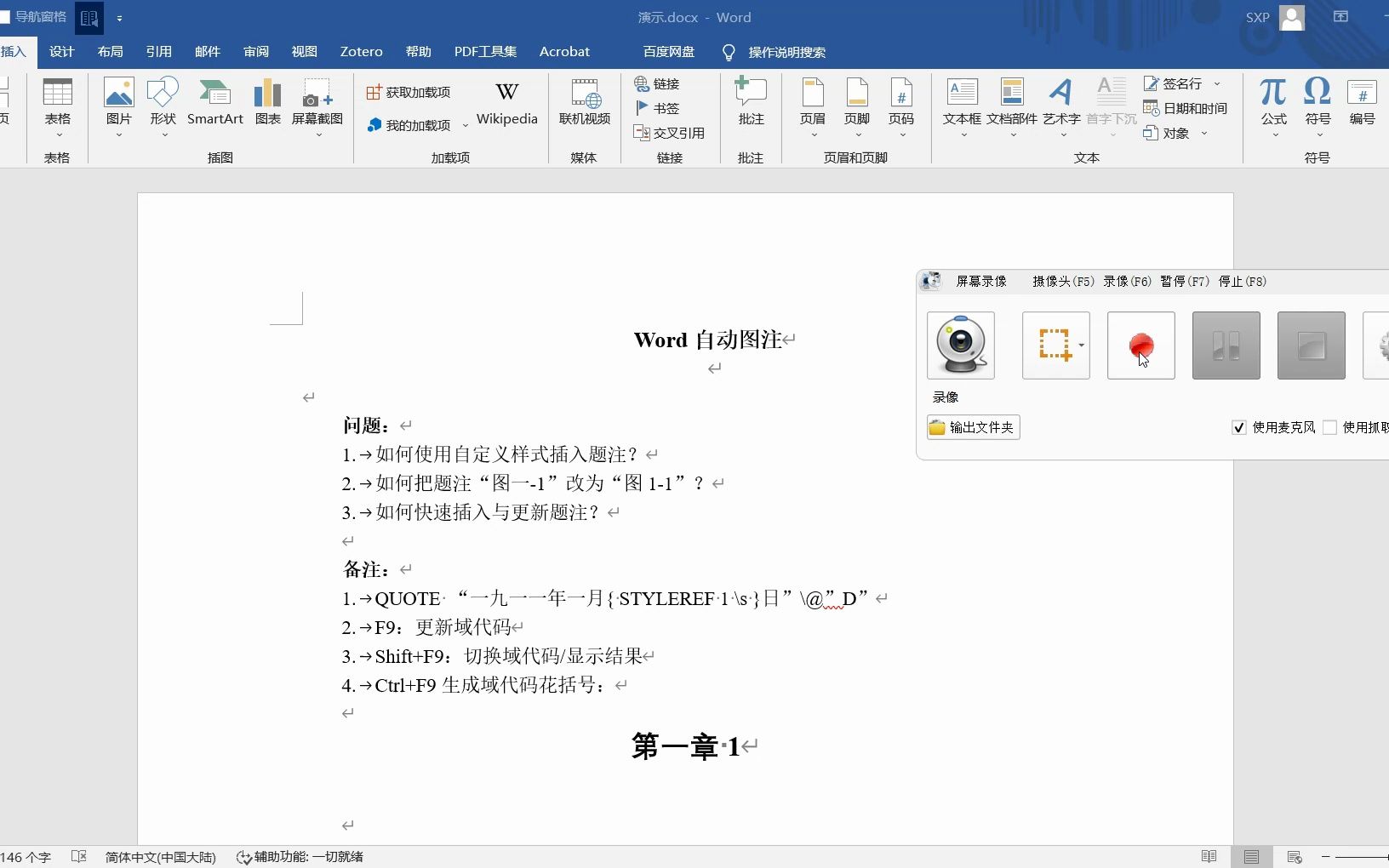Image resolution: width=1389 pixels, height=868 pixels.
Task: Open the 布局 layout tab
Action: (x=110, y=52)
